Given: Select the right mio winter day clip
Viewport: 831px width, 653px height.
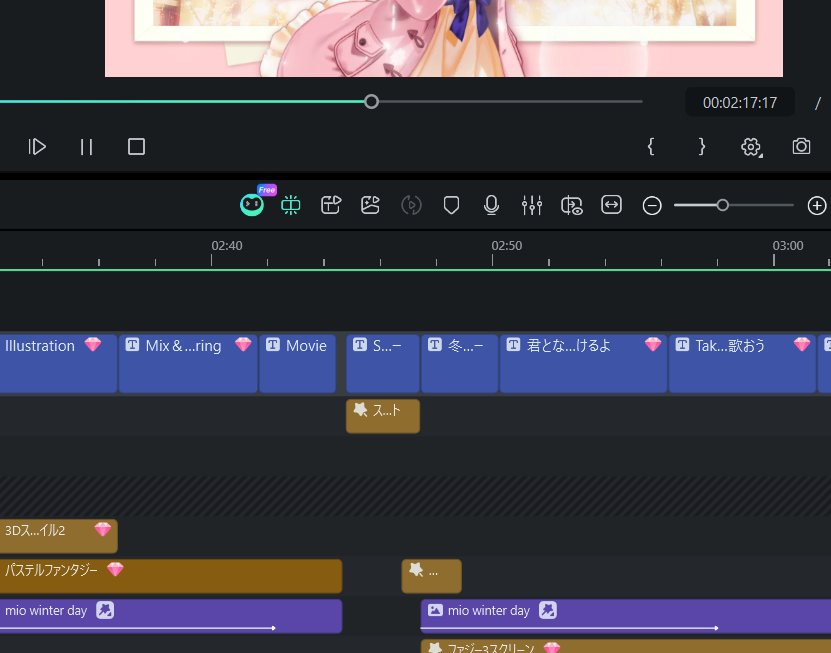Looking at the screenshot, I should tap(626, 616).
